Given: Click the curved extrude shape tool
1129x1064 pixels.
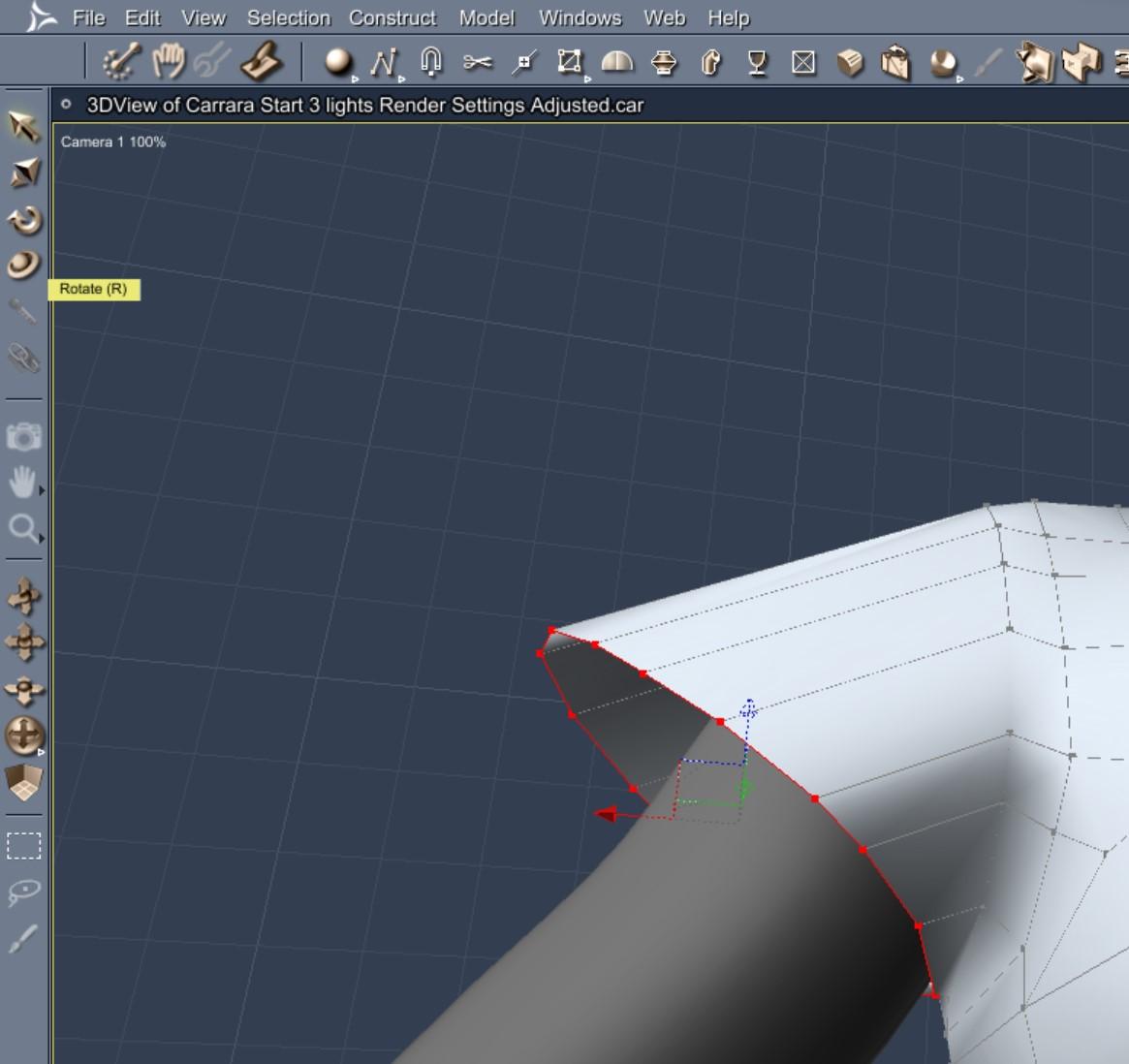Looking at the screenshot, I should tap(710, 63).
